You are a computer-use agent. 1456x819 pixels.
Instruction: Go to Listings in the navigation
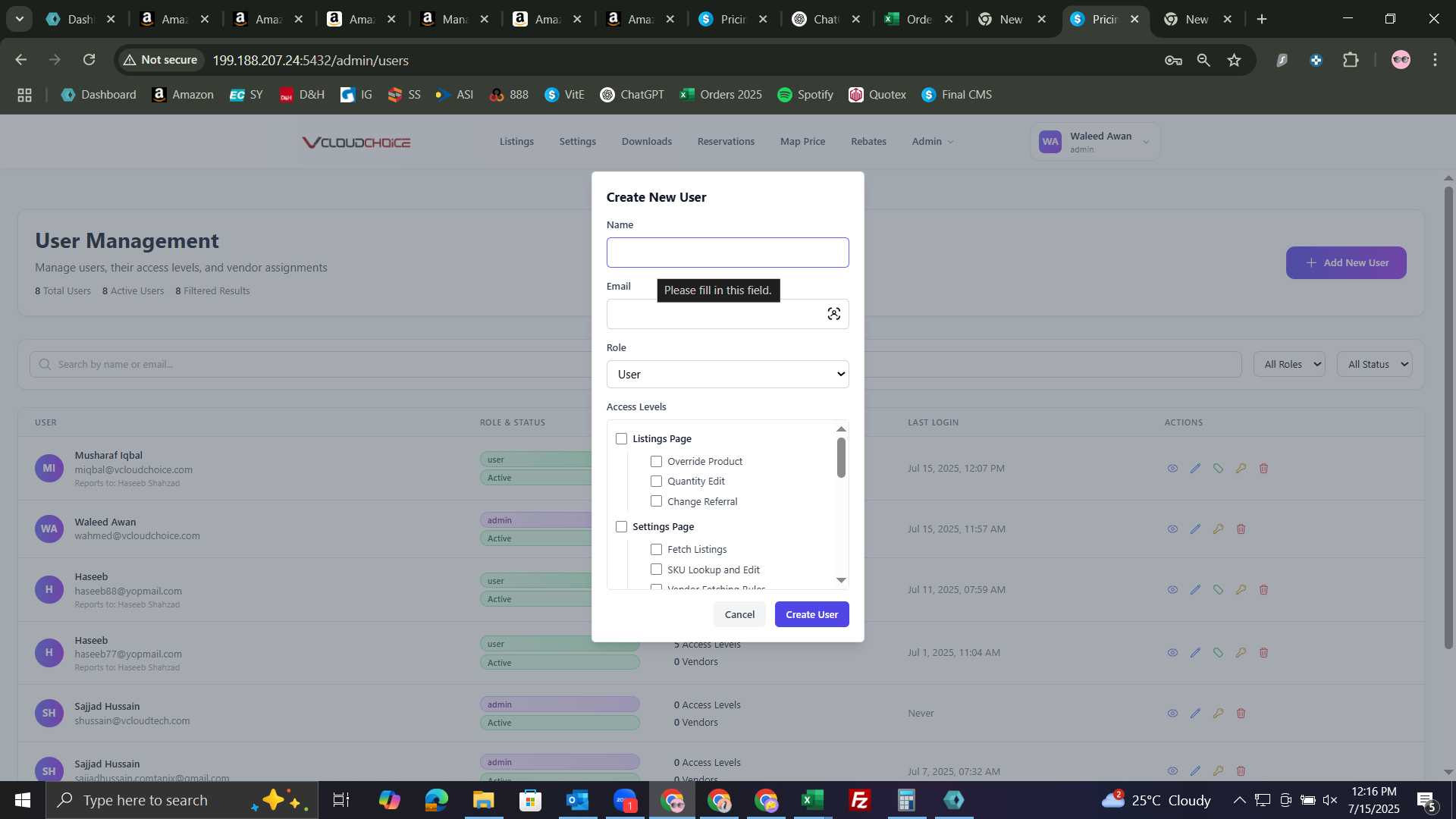[516, 142]
